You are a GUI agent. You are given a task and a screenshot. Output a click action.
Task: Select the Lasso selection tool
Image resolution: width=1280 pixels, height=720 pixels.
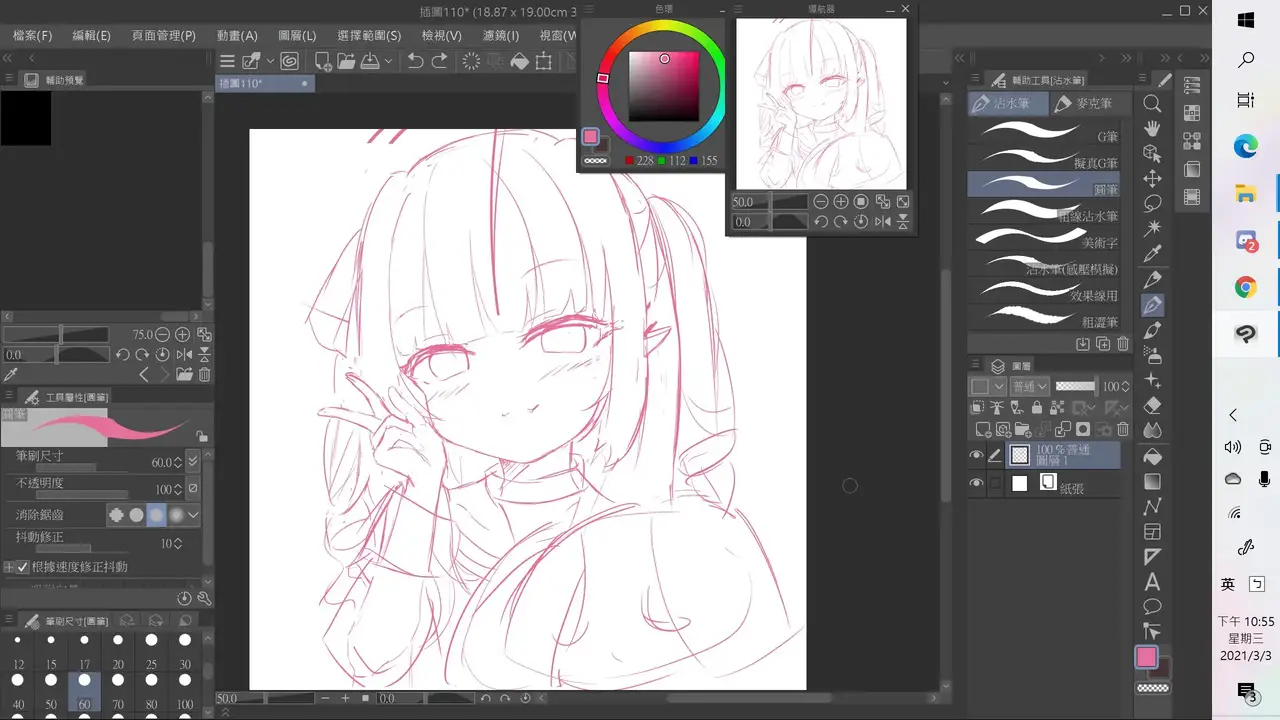tap(1152, 203)
